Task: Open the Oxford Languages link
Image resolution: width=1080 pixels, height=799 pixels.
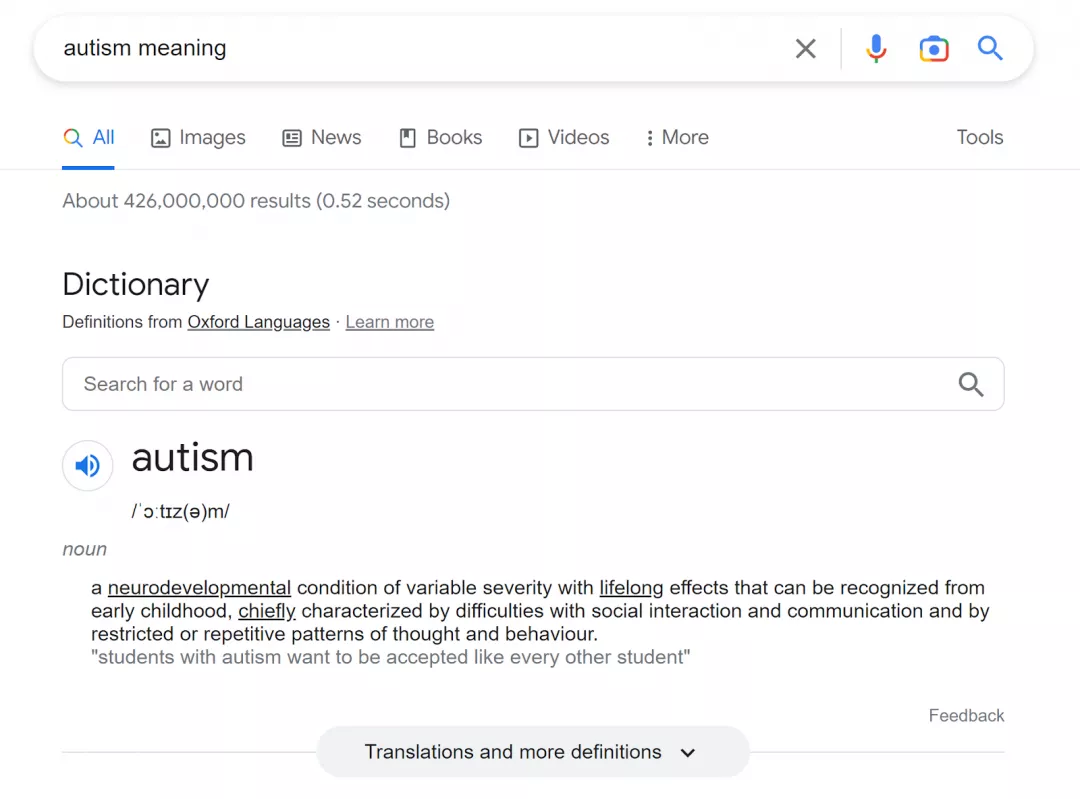Action: tap(258, 322)
